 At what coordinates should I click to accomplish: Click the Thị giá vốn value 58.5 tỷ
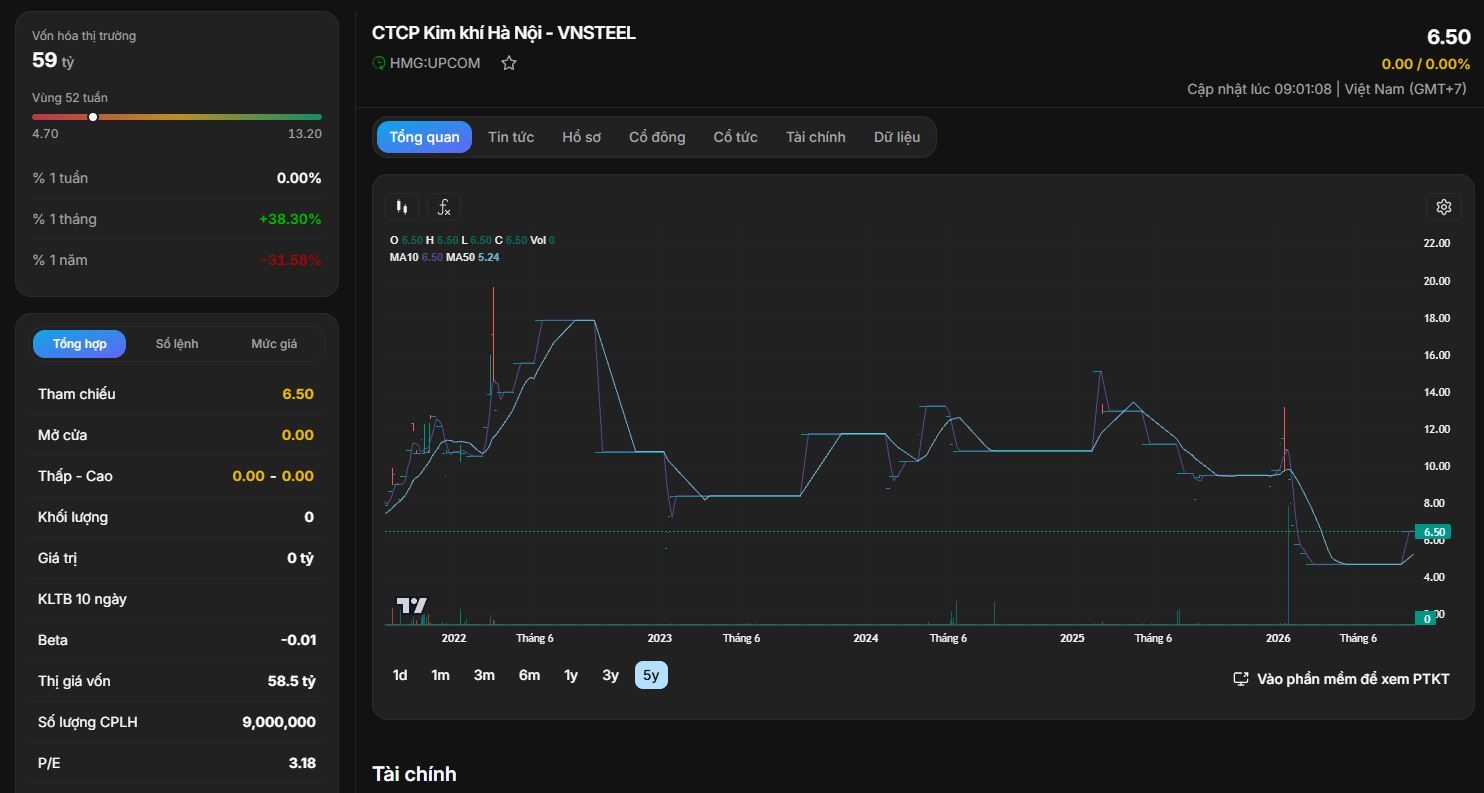[292, 681]
